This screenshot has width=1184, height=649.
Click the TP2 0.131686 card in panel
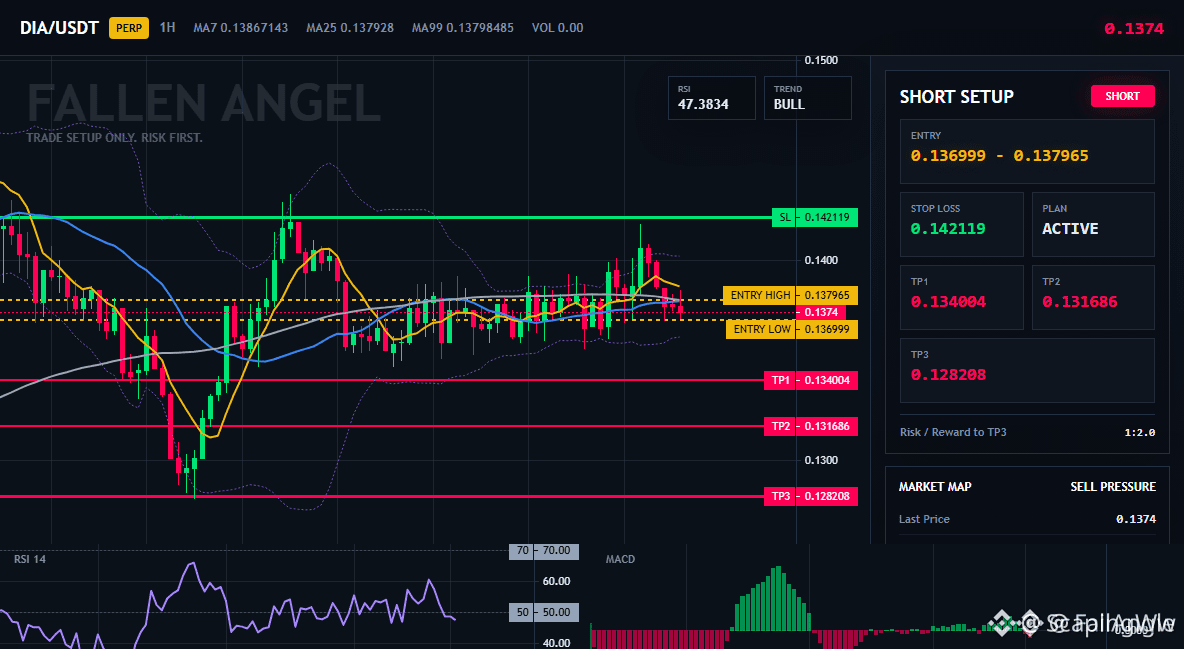pos(1093,297)
